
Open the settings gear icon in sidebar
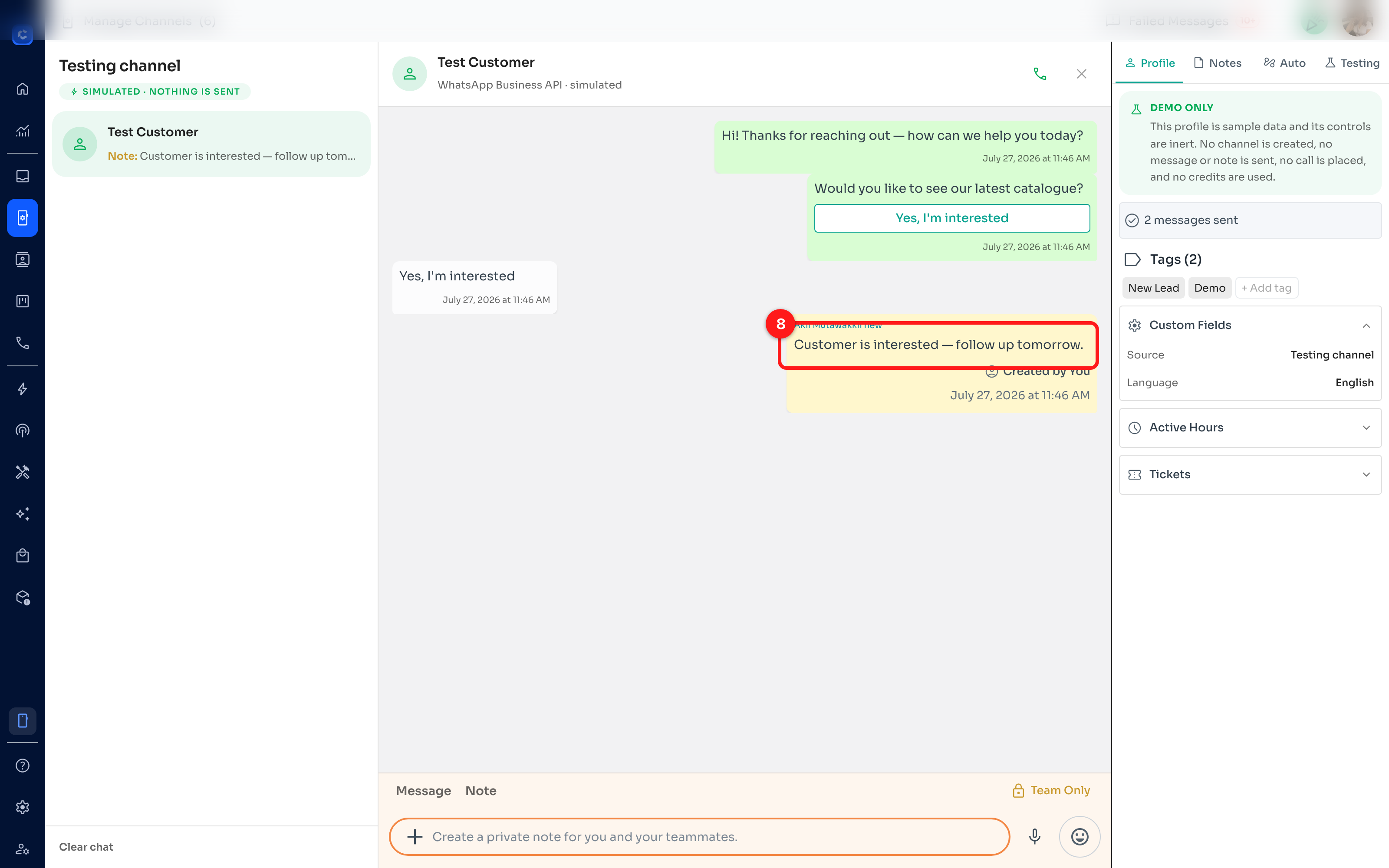click(x=23, y=807)
